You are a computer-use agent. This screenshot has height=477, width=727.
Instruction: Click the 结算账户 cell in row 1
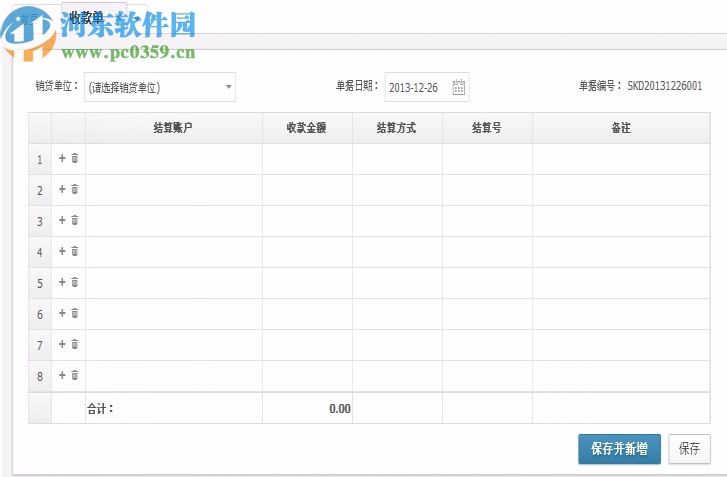174,159
